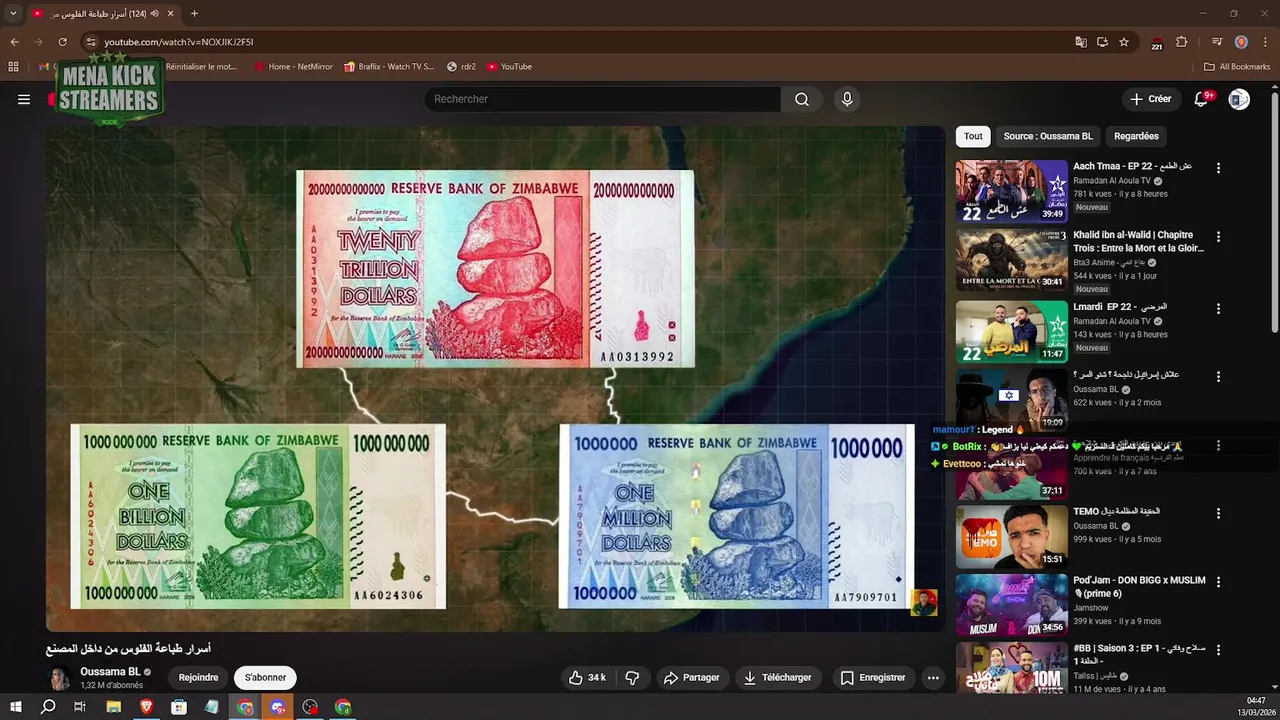Viewport: 1280px width, 720px height.
Task: Open Pod'Jam DON BIGG x MUSLIM thumbnail
Action: pos(1011,606)
